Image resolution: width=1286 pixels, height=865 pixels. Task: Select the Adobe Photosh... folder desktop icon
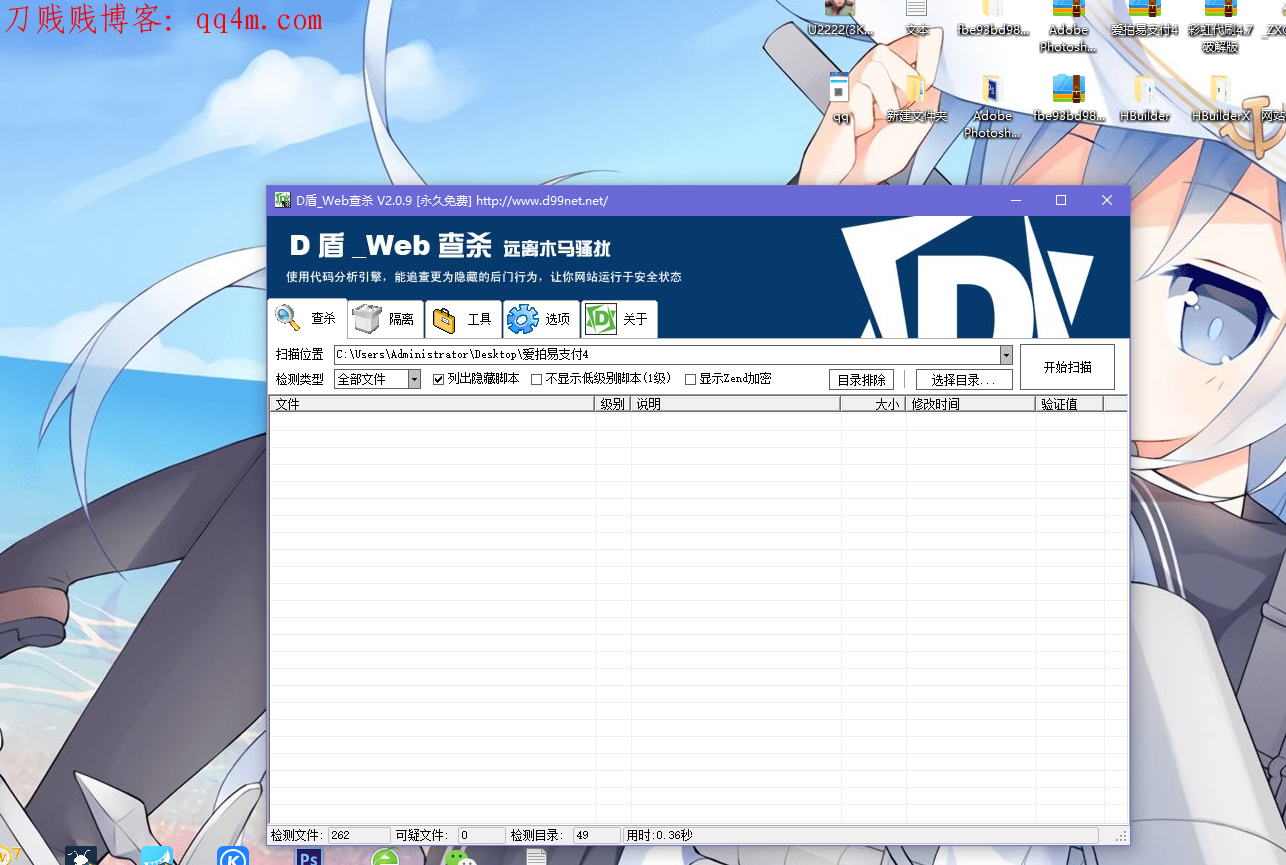(992, 105)
